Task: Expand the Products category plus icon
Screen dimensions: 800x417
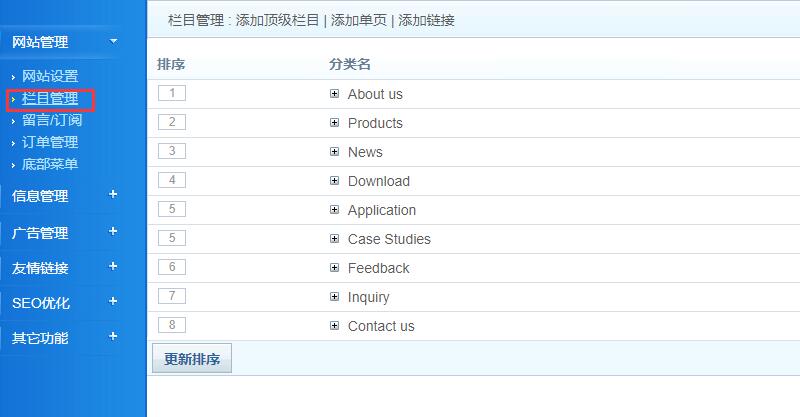Action: (334, 123)
